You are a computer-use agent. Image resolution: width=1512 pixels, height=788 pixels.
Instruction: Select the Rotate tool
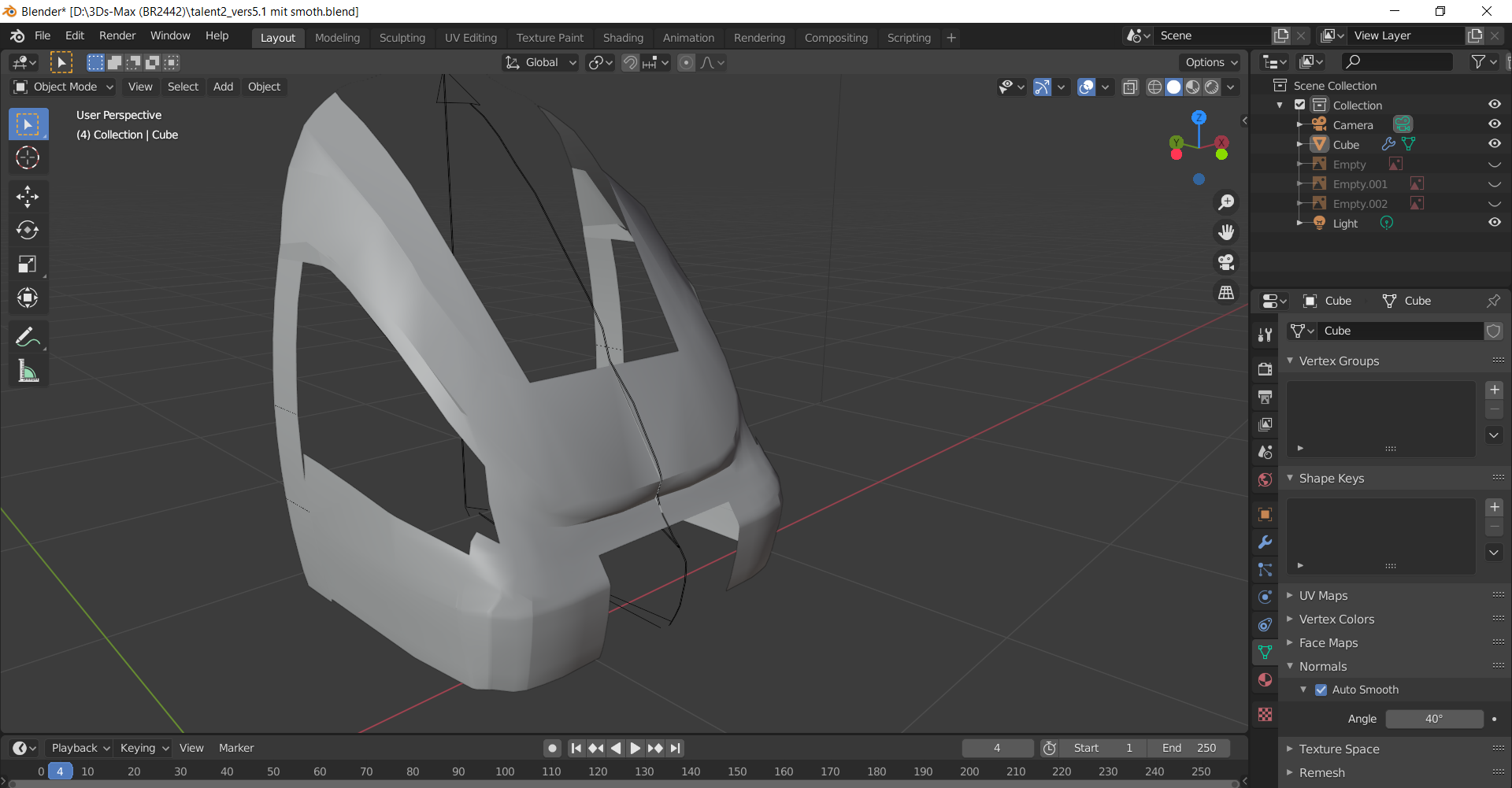click(28, 230)
